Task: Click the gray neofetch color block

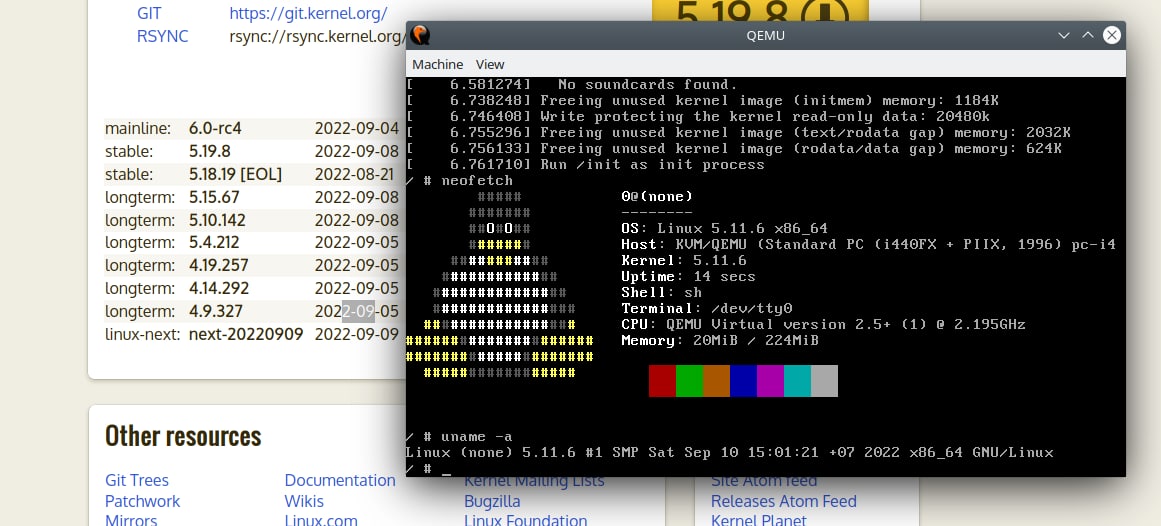Action: [x=824, y=381]
